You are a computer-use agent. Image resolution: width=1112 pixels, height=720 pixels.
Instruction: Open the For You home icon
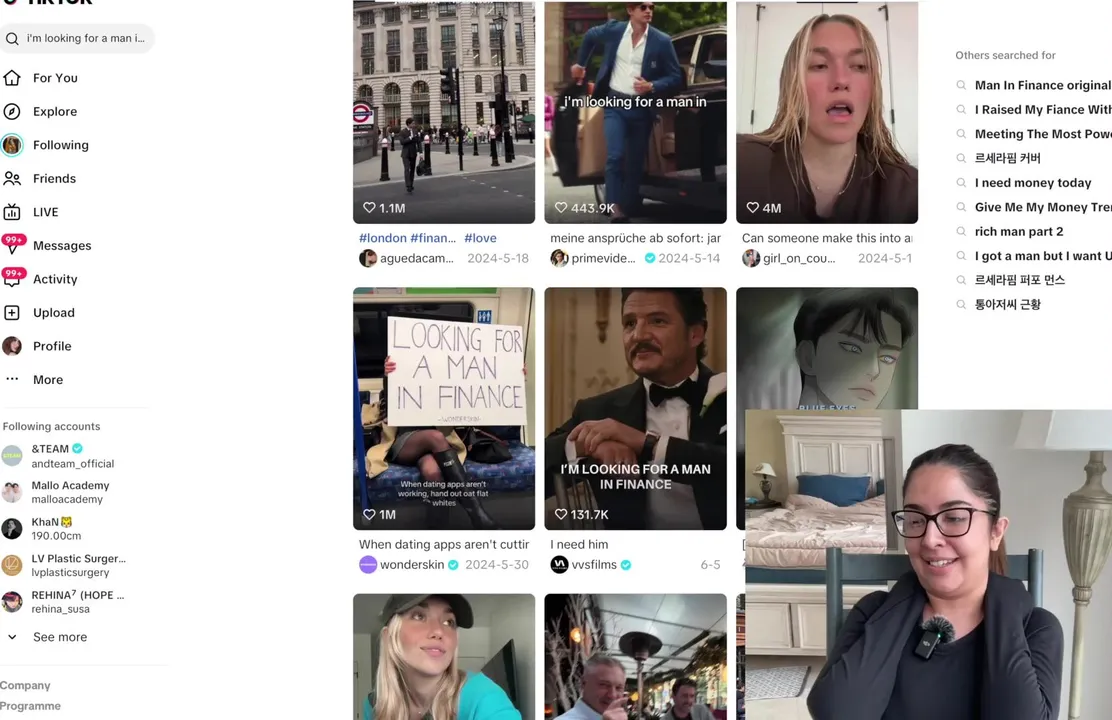12,77
